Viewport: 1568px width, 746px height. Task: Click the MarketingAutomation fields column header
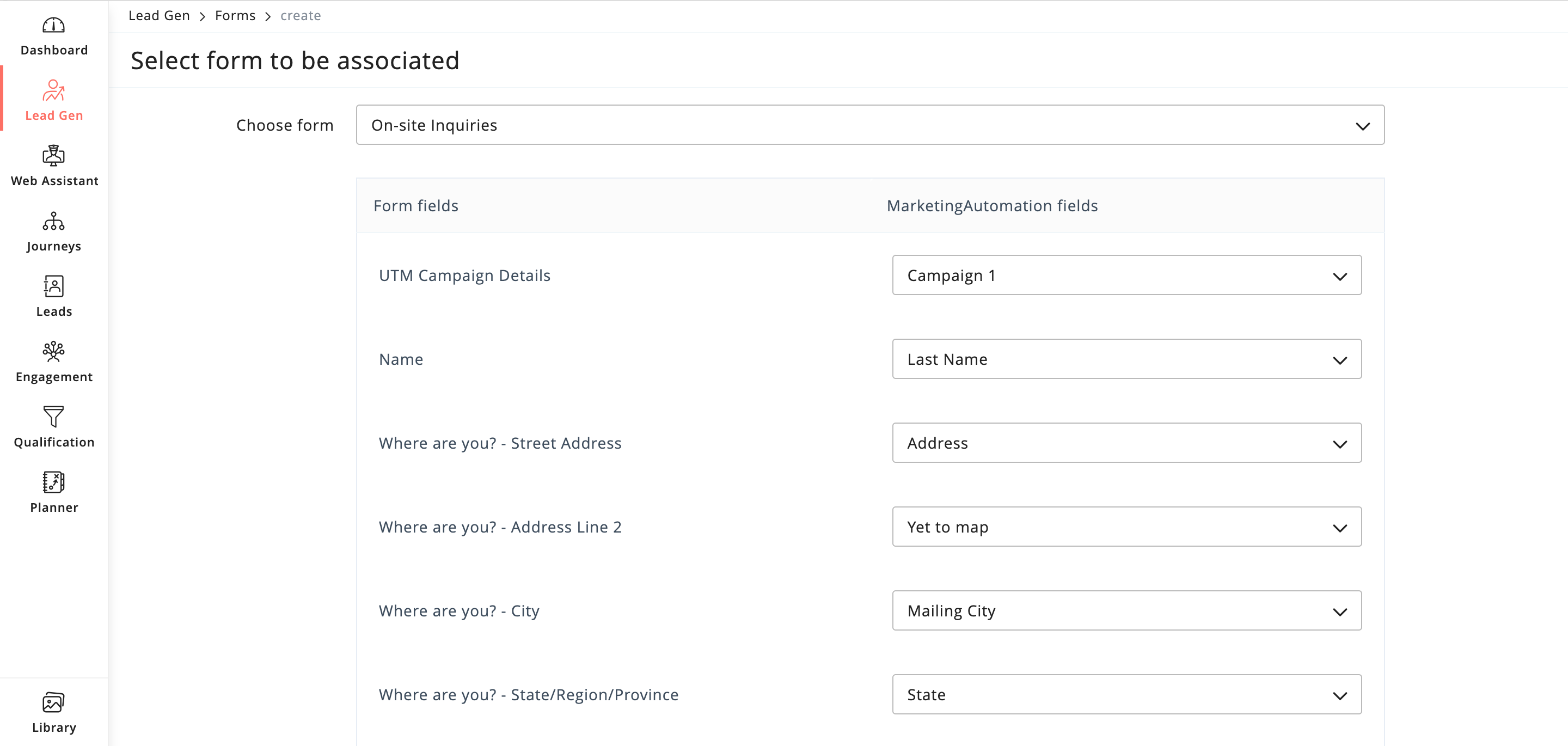click(991, 206)
